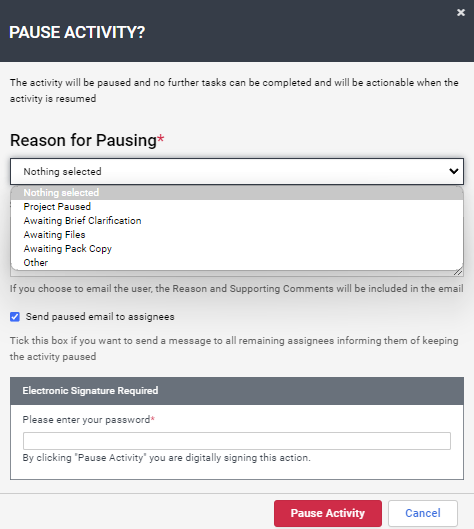Cancel the pause activity dialog
Screen dimensions: 474x529
click(423, 513)
